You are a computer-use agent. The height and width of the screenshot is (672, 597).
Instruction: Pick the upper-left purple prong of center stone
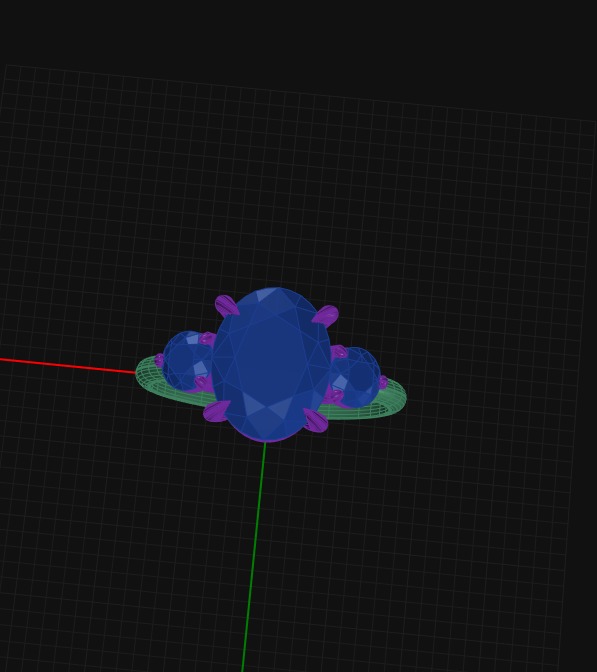226,306
